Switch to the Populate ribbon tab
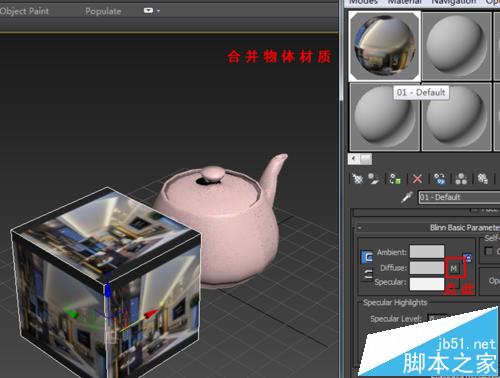 point(103,11)
